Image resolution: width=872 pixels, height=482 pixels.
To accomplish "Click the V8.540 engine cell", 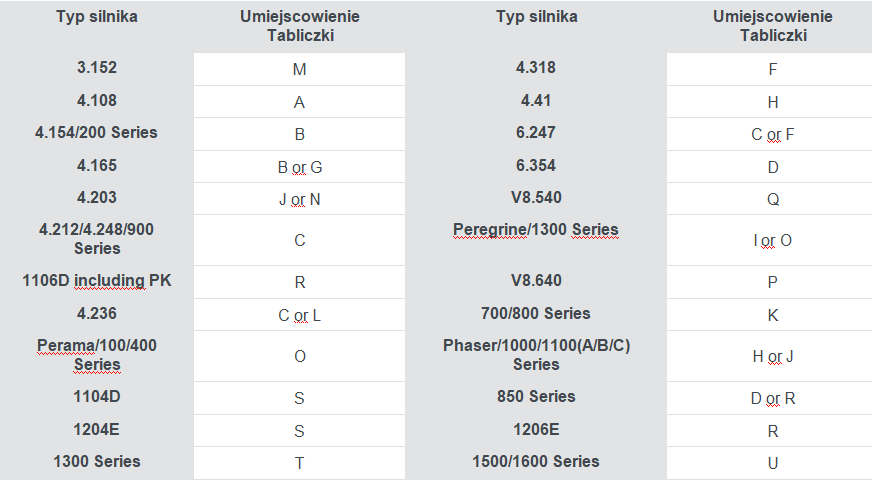I will point(536,197).
